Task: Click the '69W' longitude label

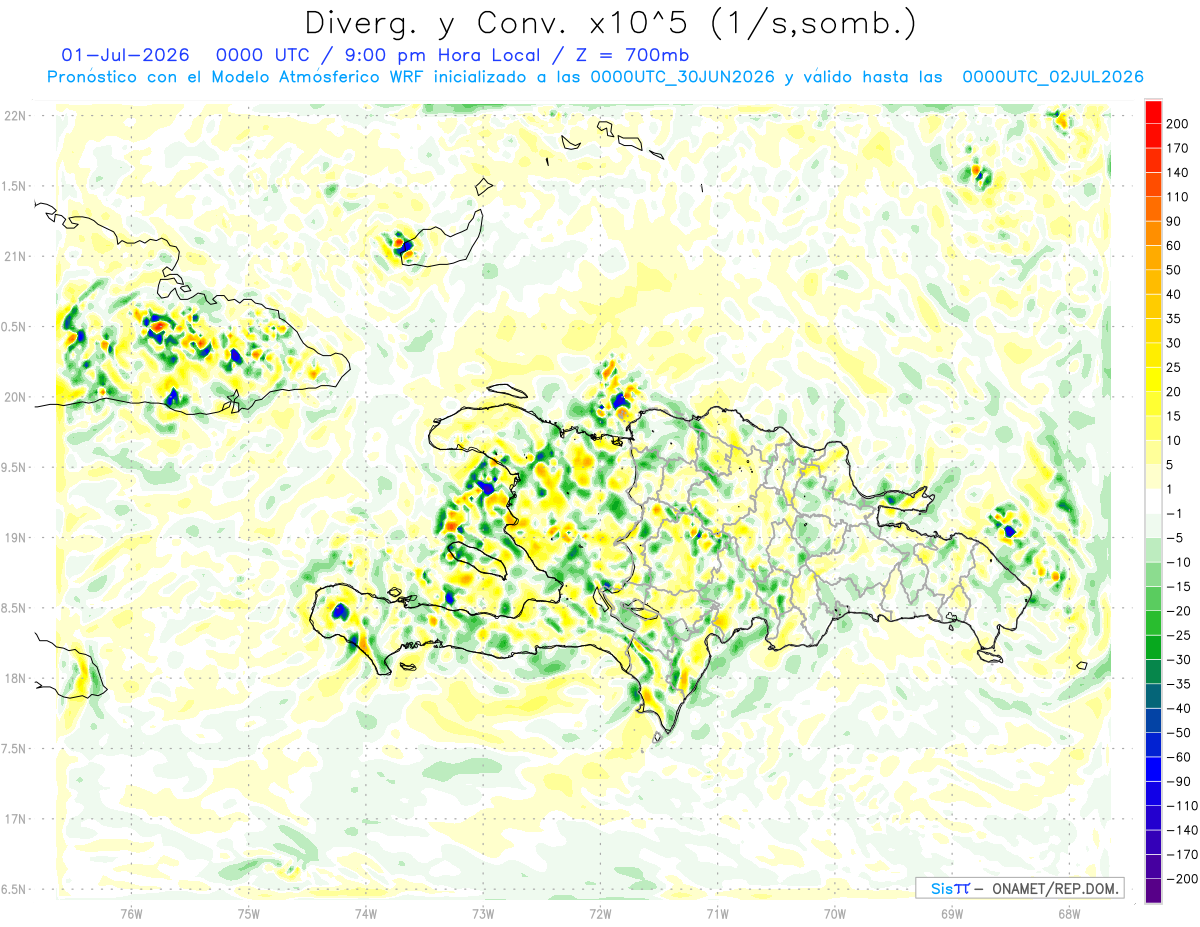Action: (x=952, y=914)
